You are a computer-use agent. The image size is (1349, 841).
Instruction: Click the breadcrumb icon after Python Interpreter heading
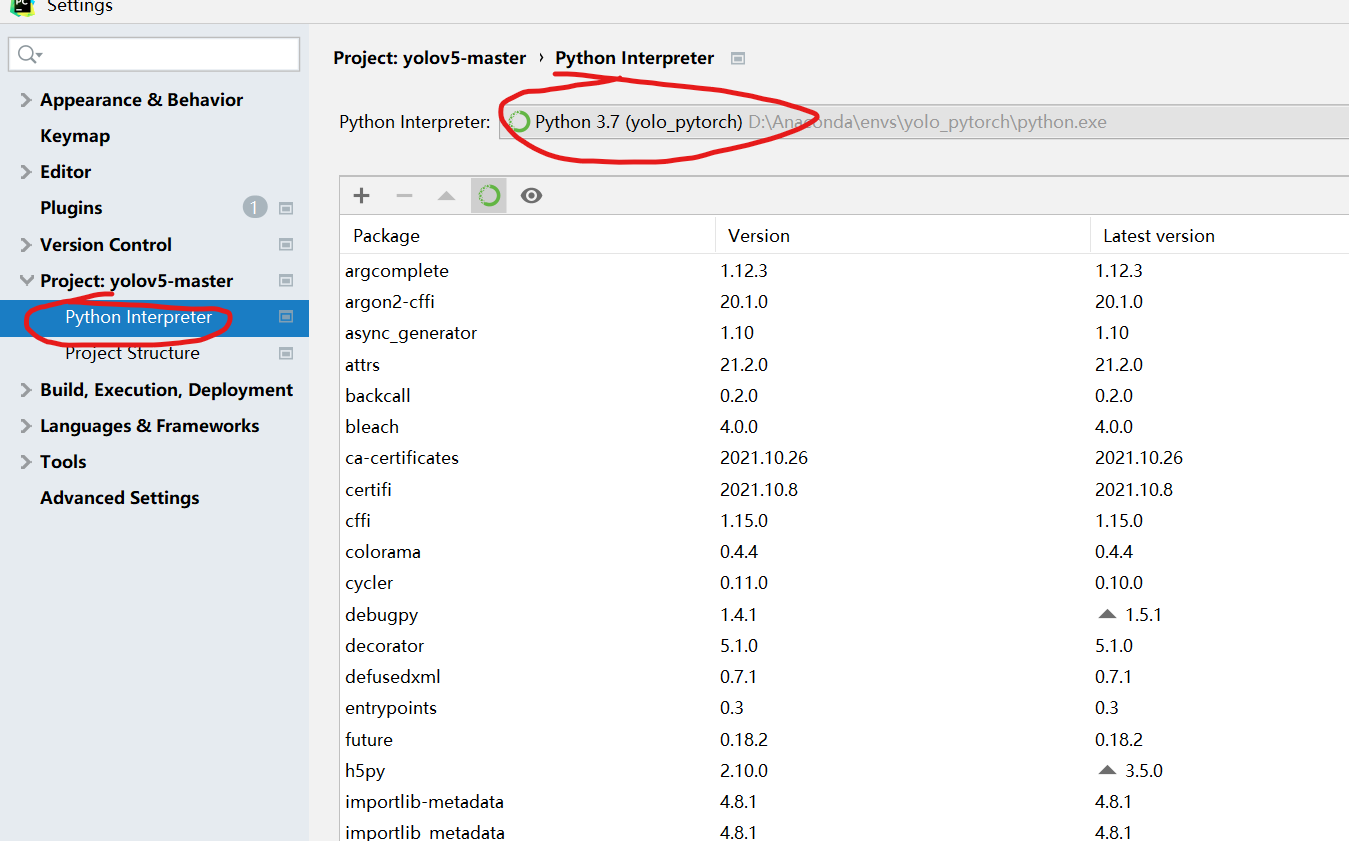tap(737, 58)
